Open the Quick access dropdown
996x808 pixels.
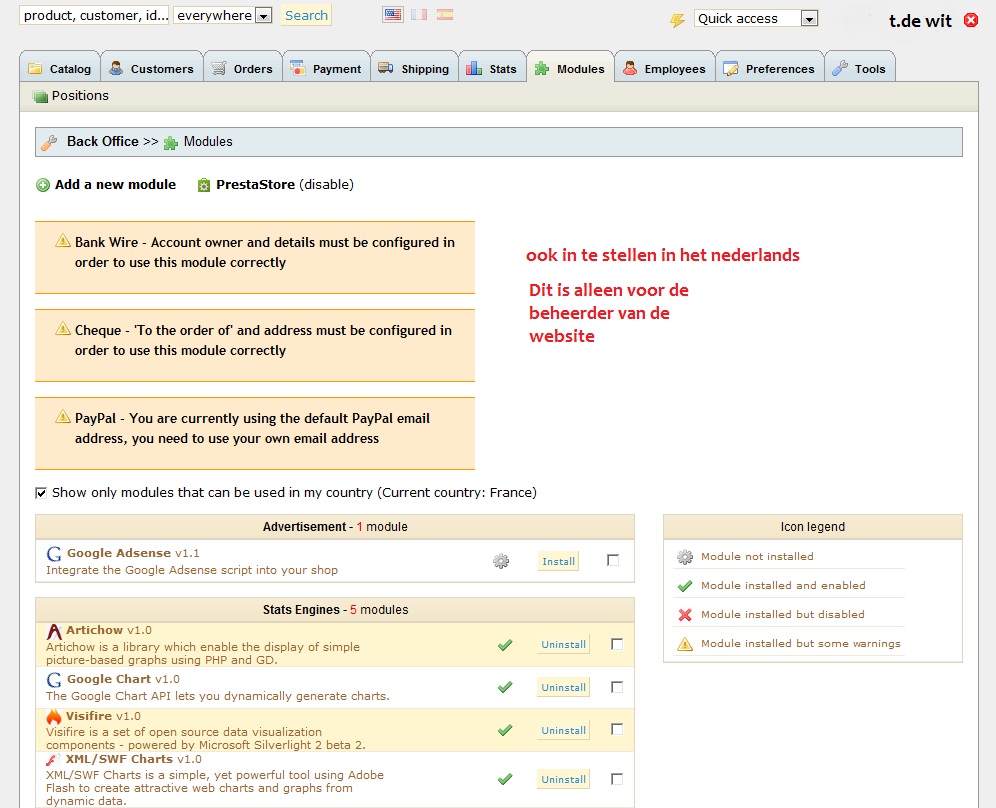[x=756, y=18]
